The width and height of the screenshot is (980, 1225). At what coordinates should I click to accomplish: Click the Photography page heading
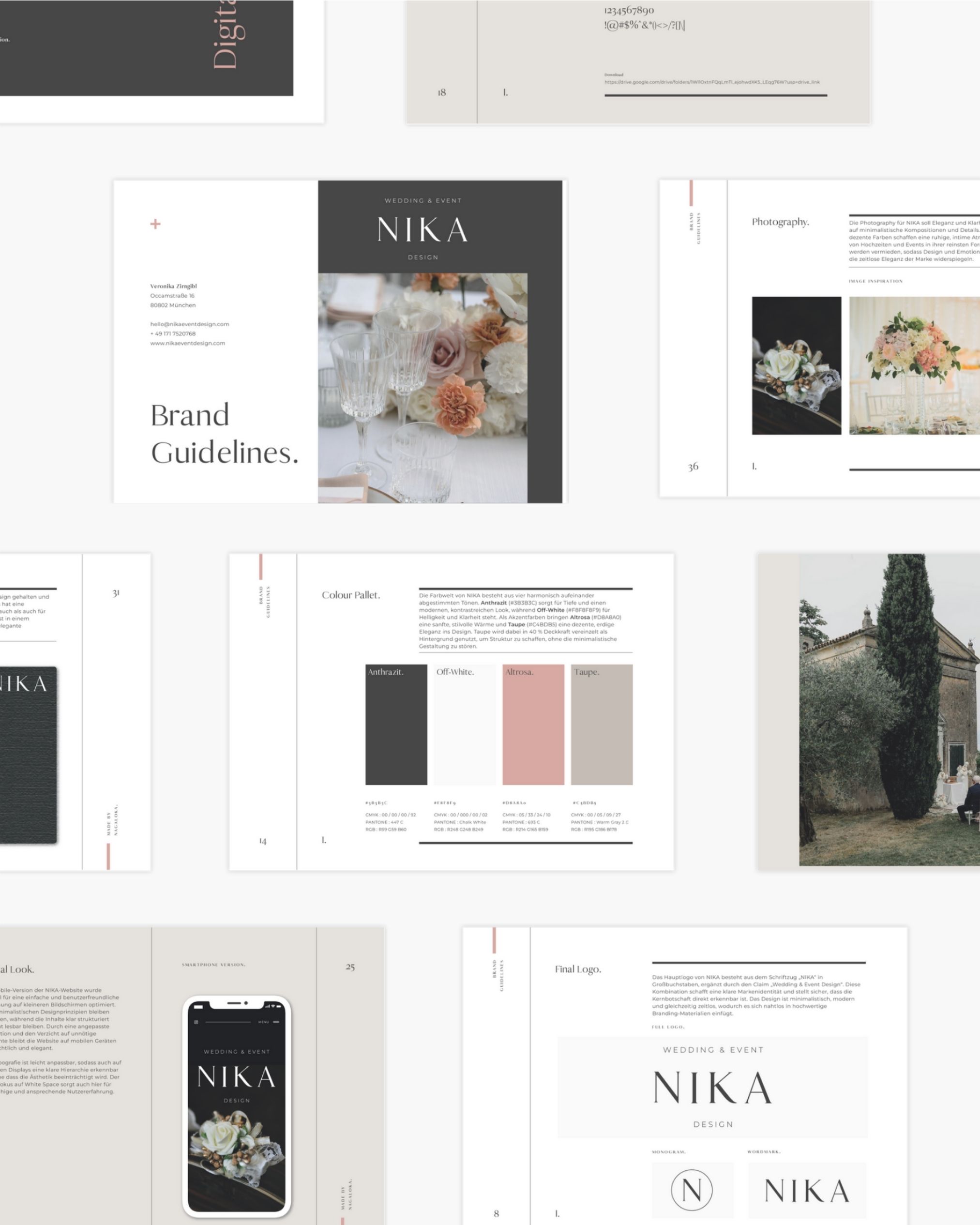point(780,222)
